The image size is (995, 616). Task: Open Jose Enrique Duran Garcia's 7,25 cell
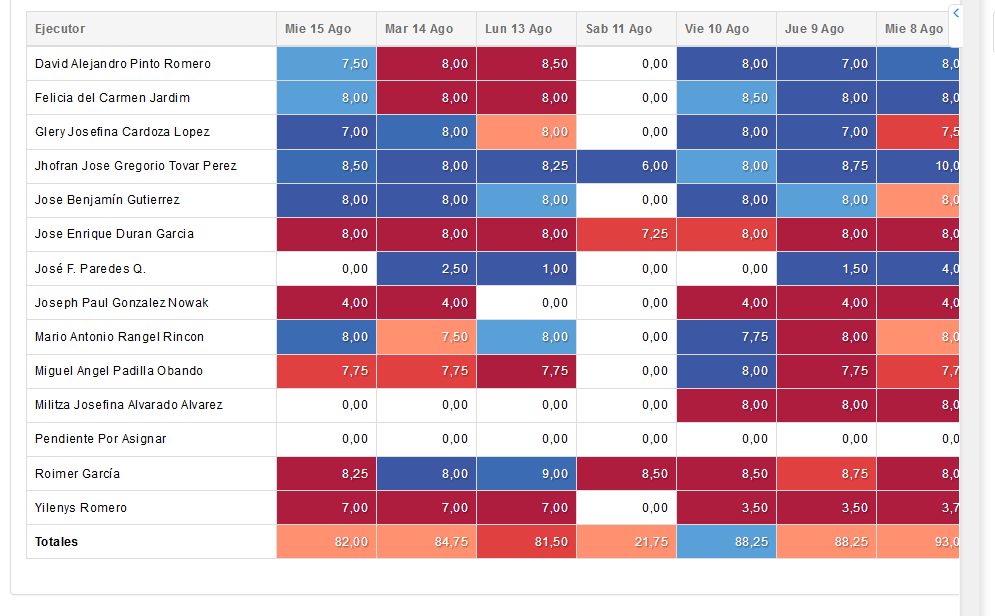click(626, 234)
